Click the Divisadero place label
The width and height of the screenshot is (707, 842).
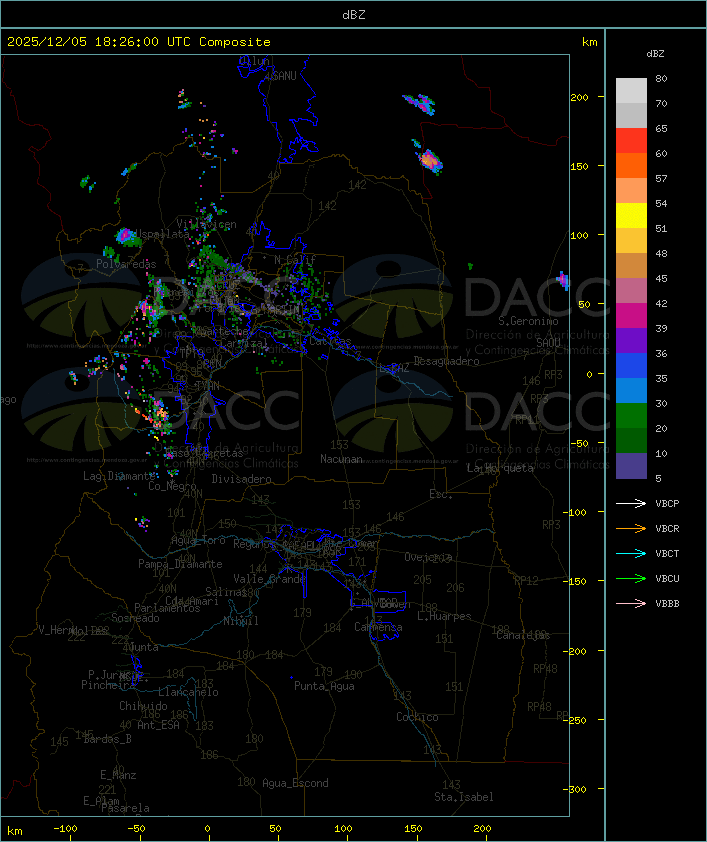[x=242, y=479]
